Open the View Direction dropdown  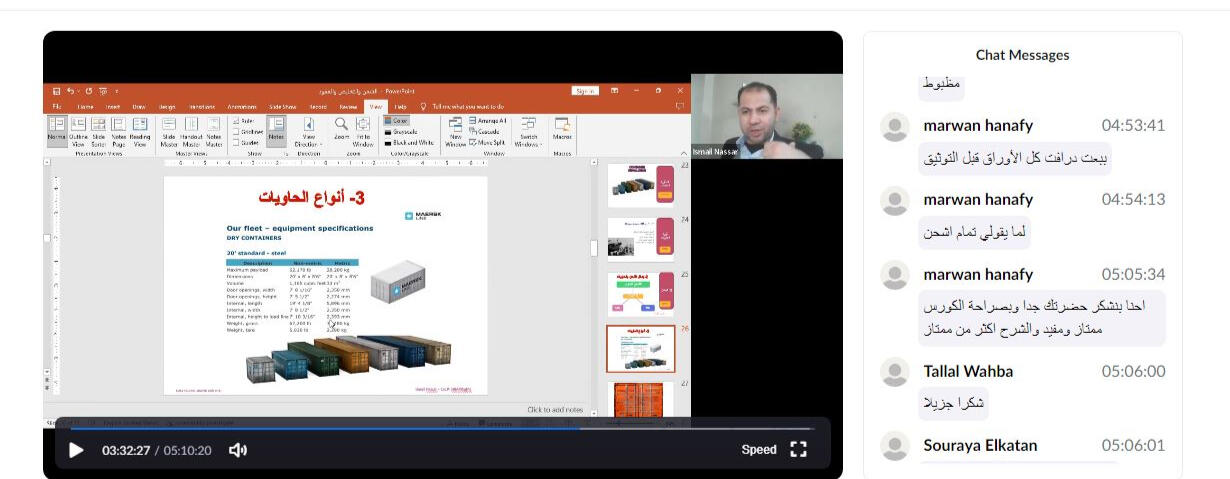coord(309,132)
